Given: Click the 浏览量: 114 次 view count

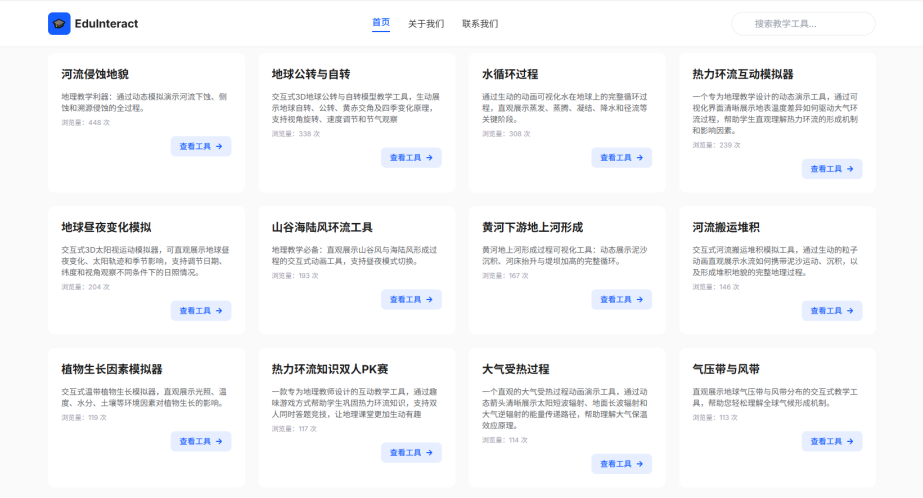Looking at the screenshot, I should [x=504, y=440].
